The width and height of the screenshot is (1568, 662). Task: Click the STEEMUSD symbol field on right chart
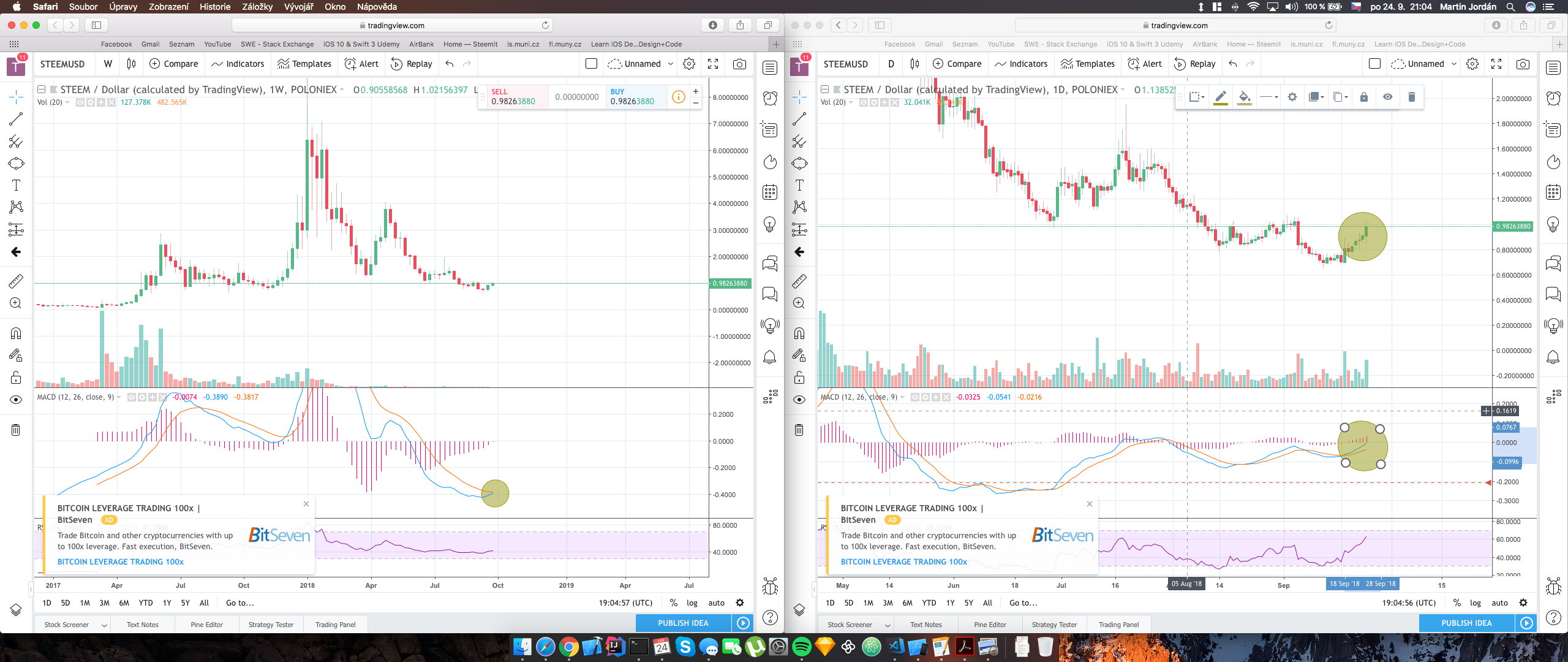click(845, 64)
